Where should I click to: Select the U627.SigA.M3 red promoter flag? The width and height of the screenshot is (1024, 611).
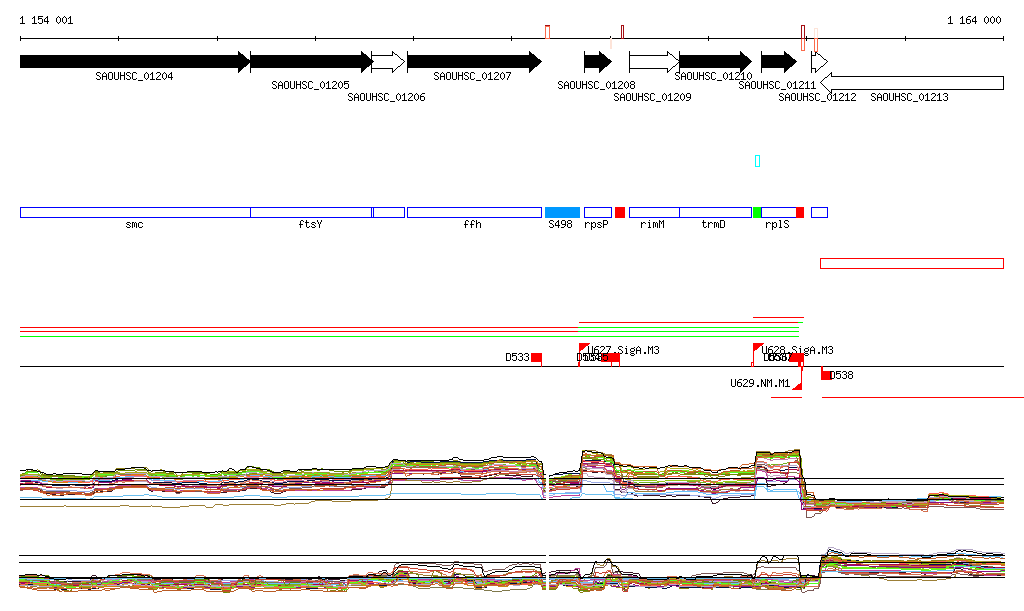[583, 349]
